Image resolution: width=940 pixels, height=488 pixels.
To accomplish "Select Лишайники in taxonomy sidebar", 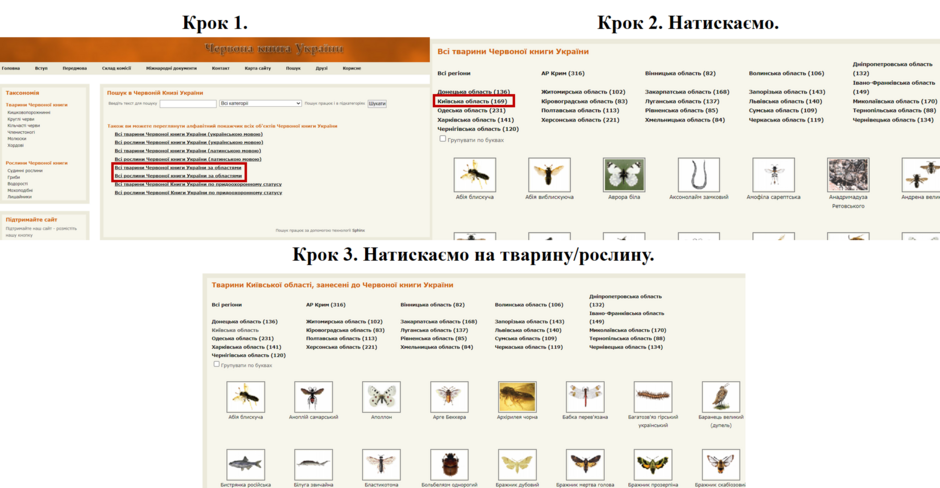I will (19, 197).
